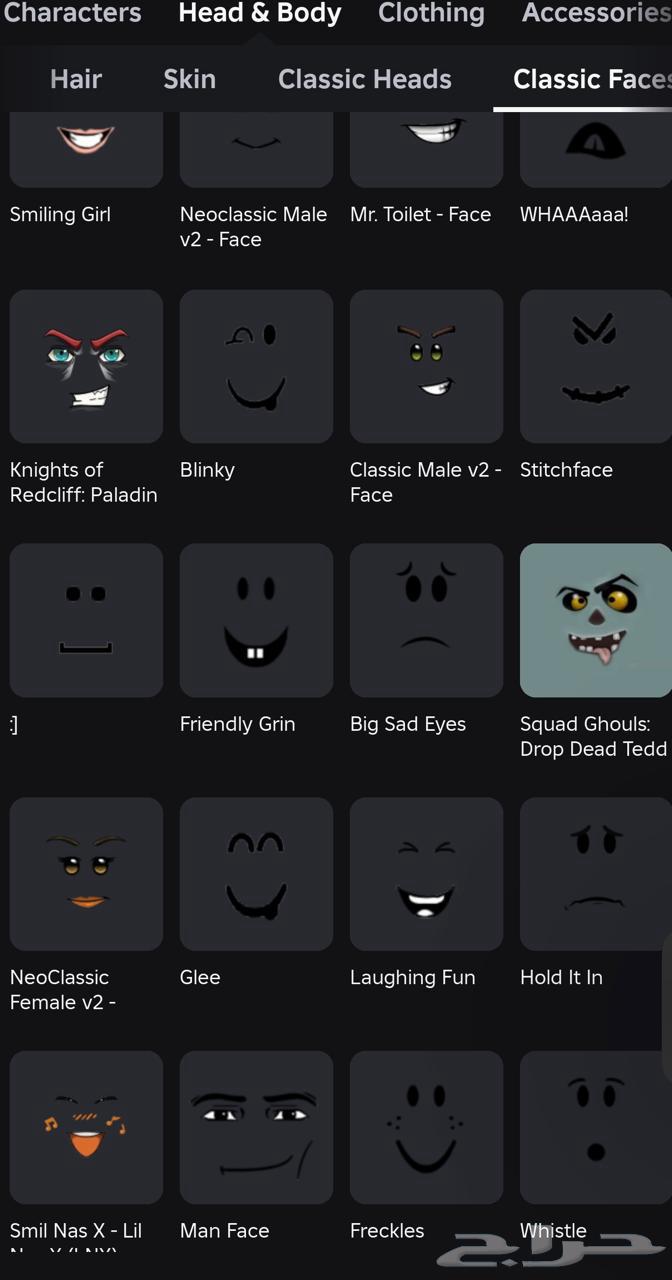Screen dimensions: 672x1280
Task: Pick the Stitchface face item
Action: 596,366
